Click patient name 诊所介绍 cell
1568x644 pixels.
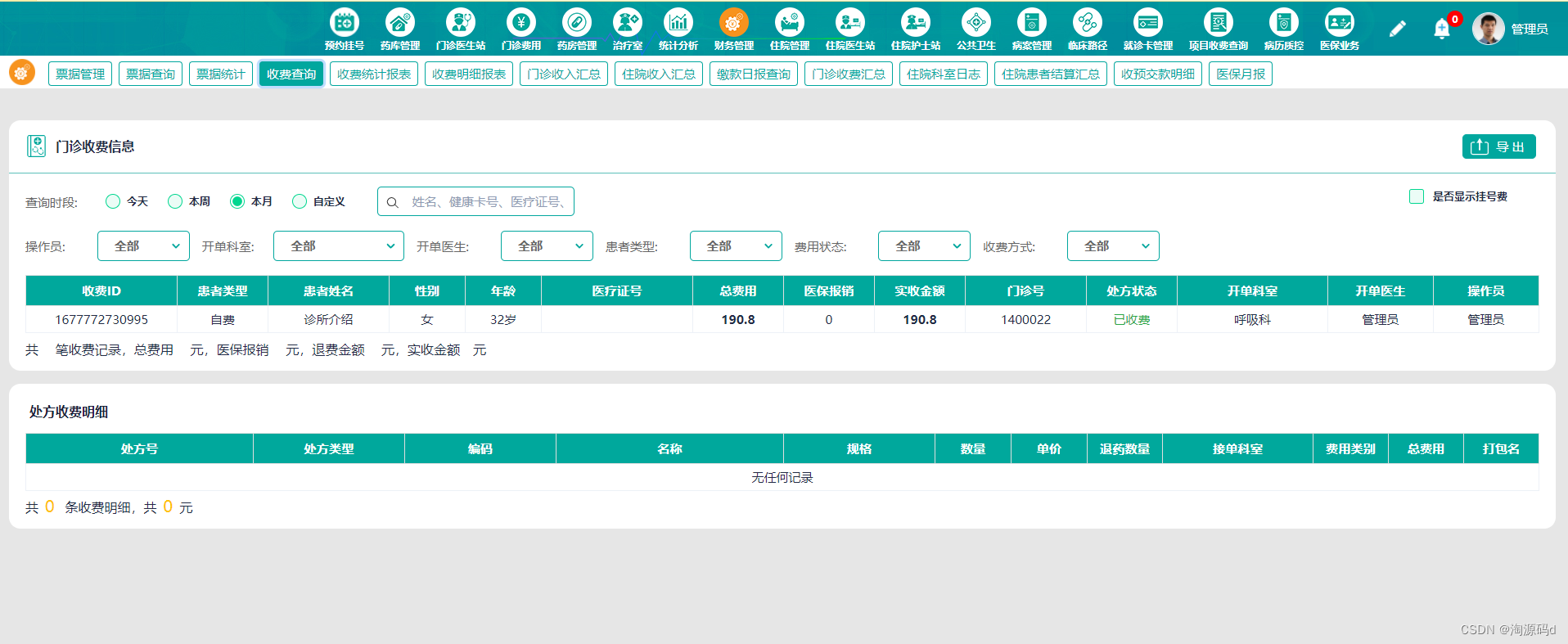tap(328, 319)
